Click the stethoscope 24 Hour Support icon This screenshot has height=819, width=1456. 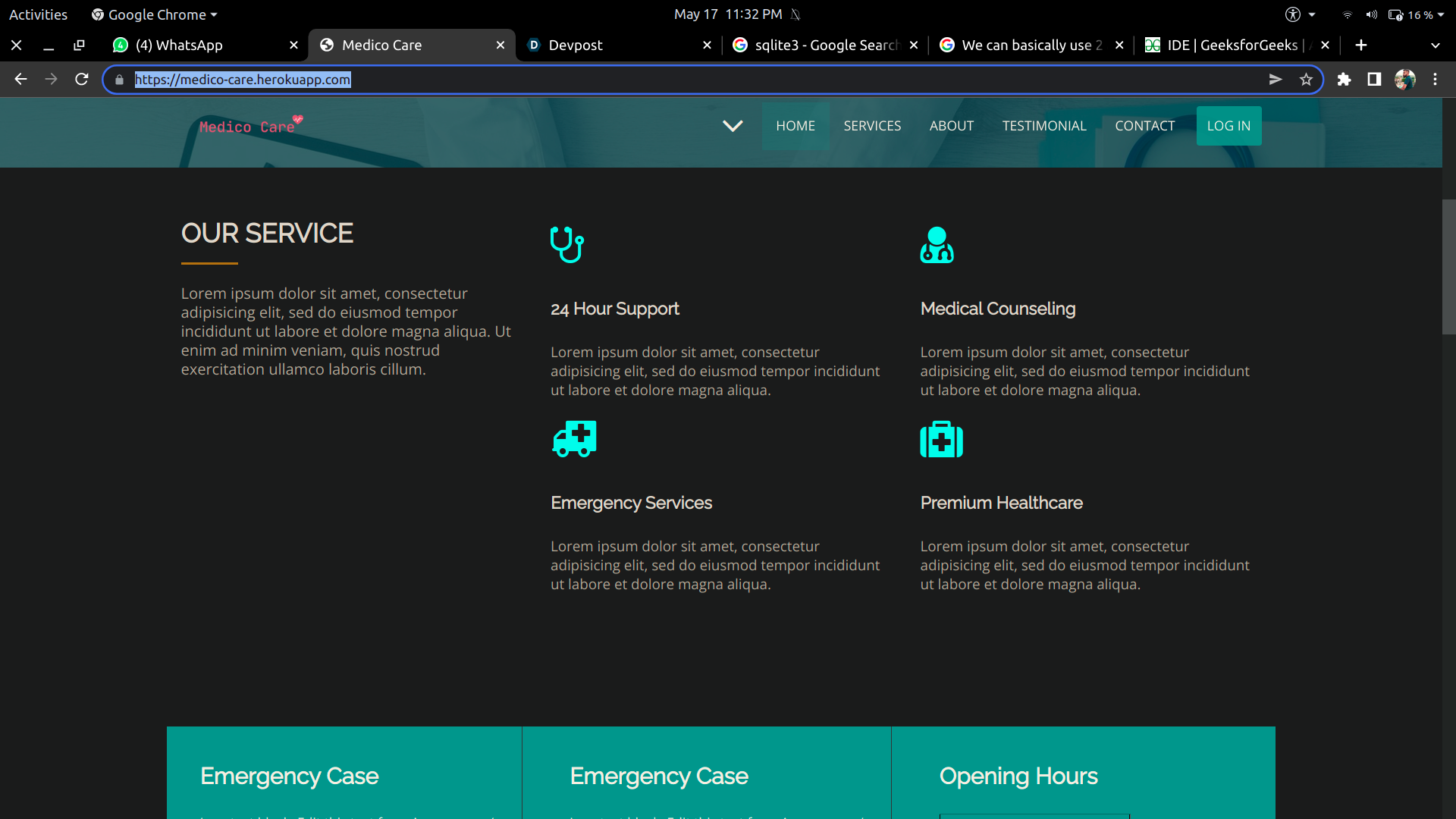click(567, 244)
